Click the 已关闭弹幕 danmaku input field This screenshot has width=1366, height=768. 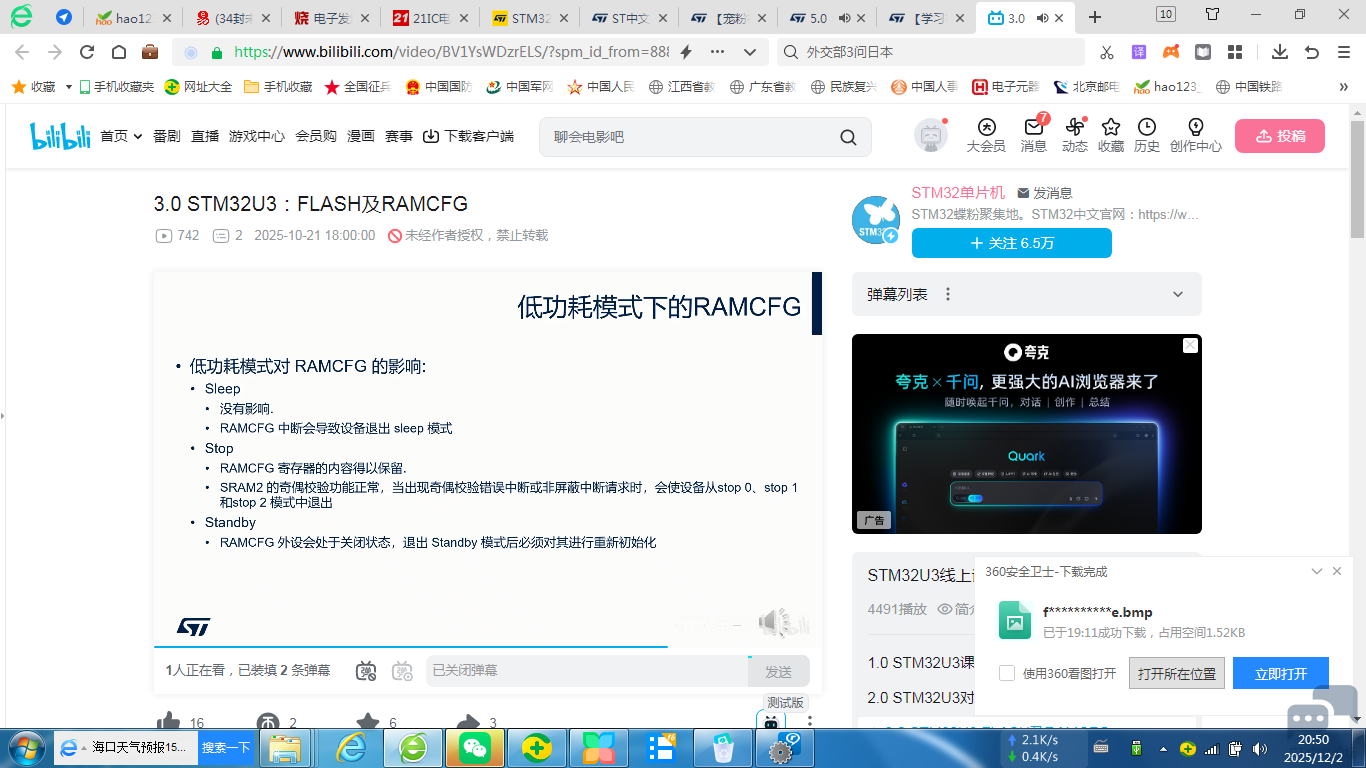point(586,670)
